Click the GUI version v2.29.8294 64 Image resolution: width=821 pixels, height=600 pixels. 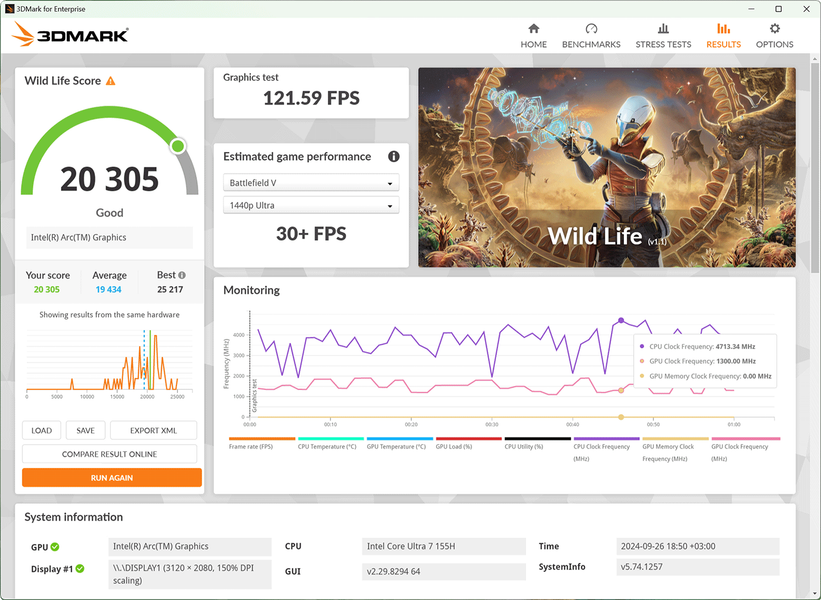pyautogui.click(x=443, y=571)
